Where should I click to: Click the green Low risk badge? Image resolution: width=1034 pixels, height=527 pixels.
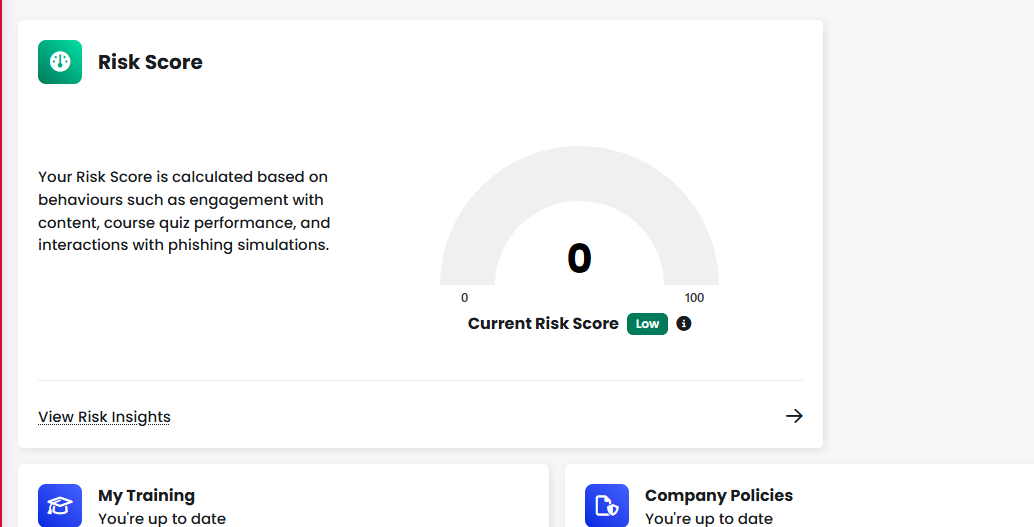click(647, 324)
